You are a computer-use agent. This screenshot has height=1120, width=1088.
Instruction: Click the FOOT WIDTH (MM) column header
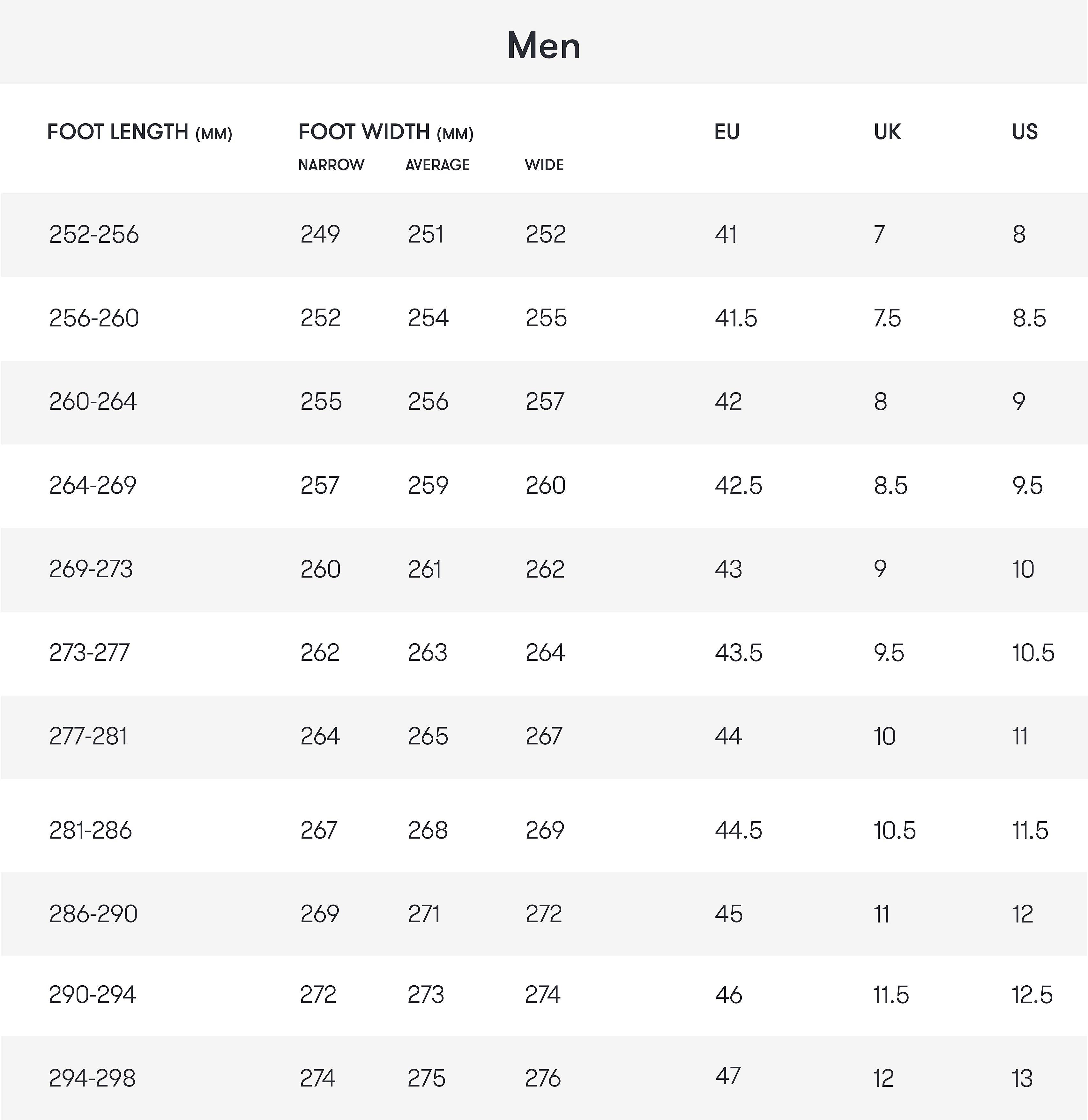click(386, 132)
